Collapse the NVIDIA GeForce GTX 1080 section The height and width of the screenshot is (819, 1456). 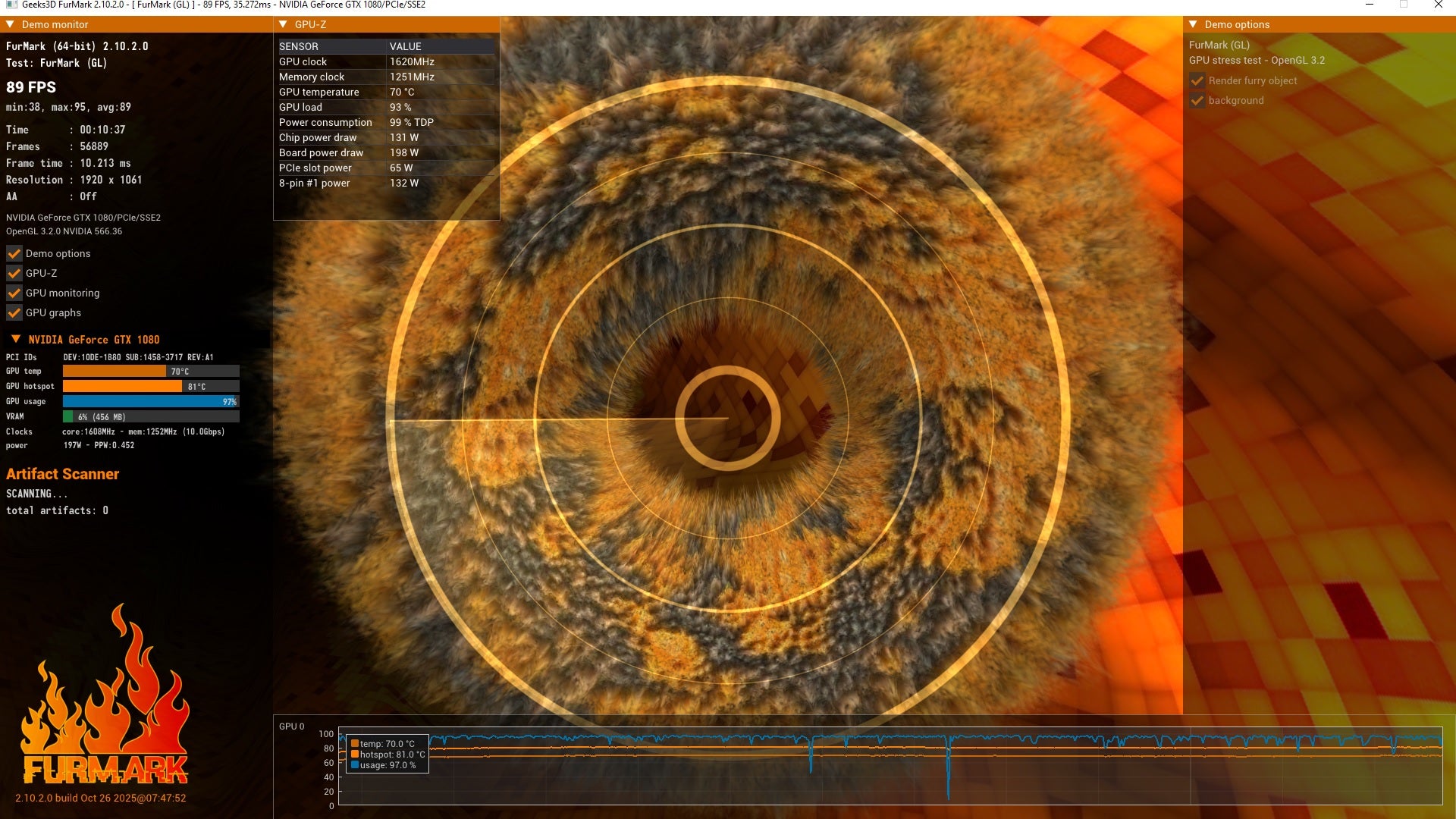(x=16, y=339)
